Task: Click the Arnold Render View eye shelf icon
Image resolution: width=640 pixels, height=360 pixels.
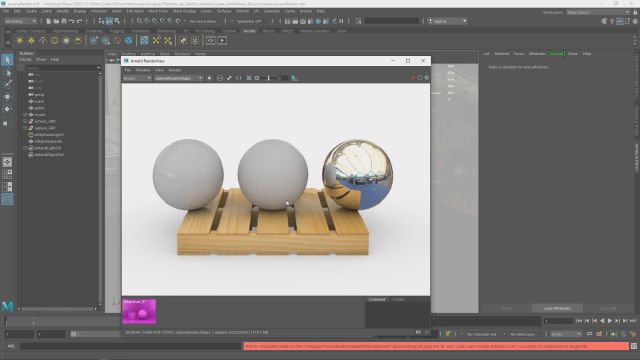Action: 211,40
